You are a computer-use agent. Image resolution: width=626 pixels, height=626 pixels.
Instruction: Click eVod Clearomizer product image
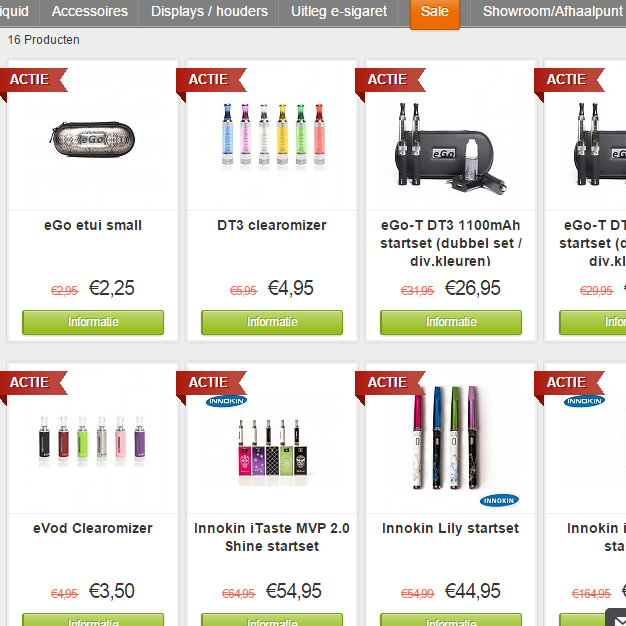coord(93,440)
